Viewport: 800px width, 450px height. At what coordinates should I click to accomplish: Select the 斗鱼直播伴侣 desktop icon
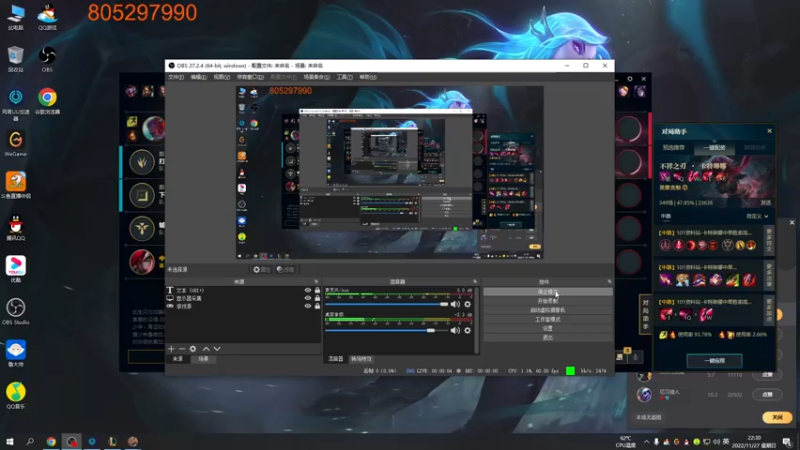(x=16, y=186)
